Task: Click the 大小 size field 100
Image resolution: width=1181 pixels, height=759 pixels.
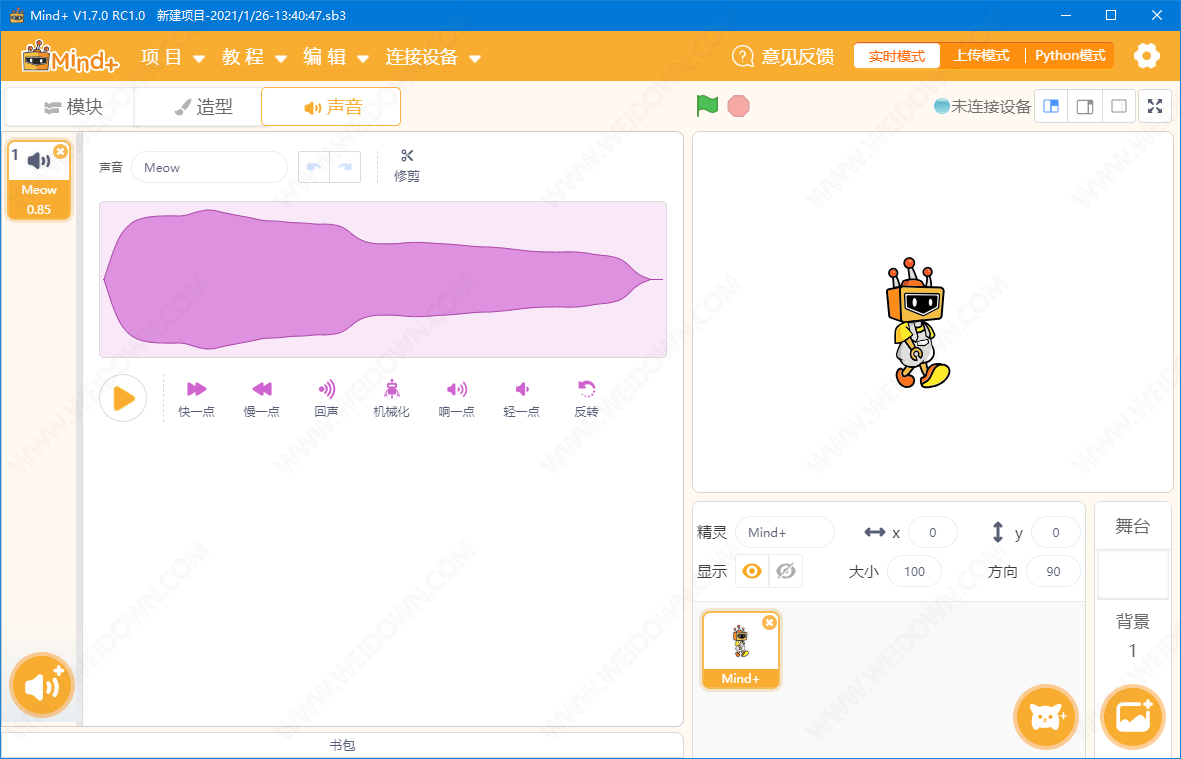Action: tap(914, 572)
